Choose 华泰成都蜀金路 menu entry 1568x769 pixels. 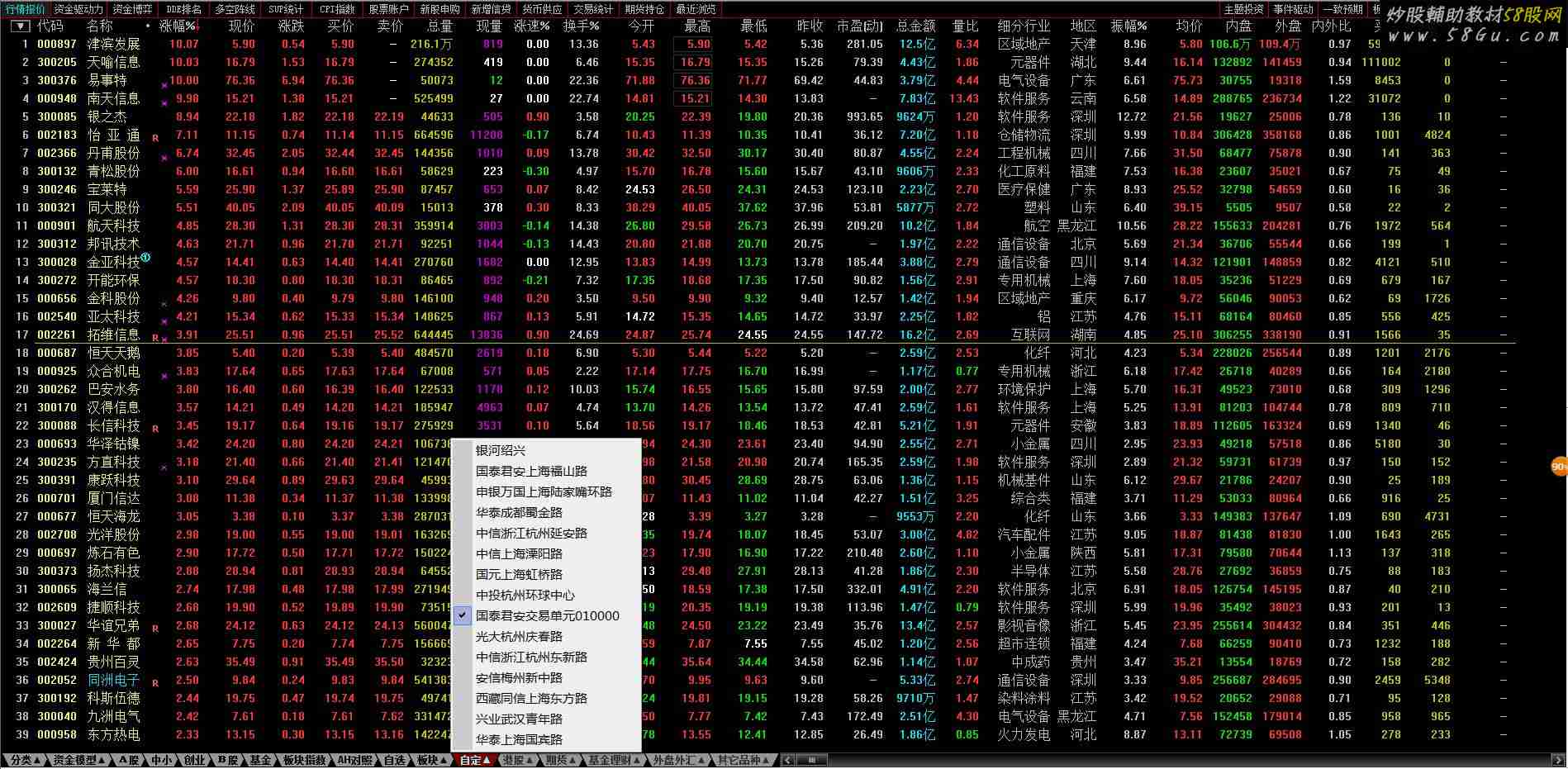546,512
